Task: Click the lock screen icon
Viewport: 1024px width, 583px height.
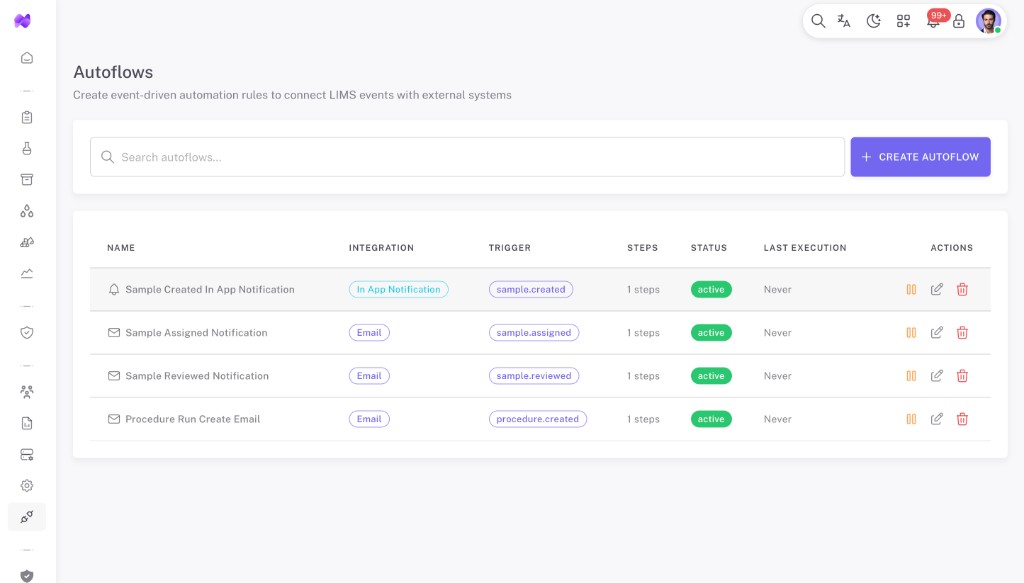Action: [x=959, y=21]
